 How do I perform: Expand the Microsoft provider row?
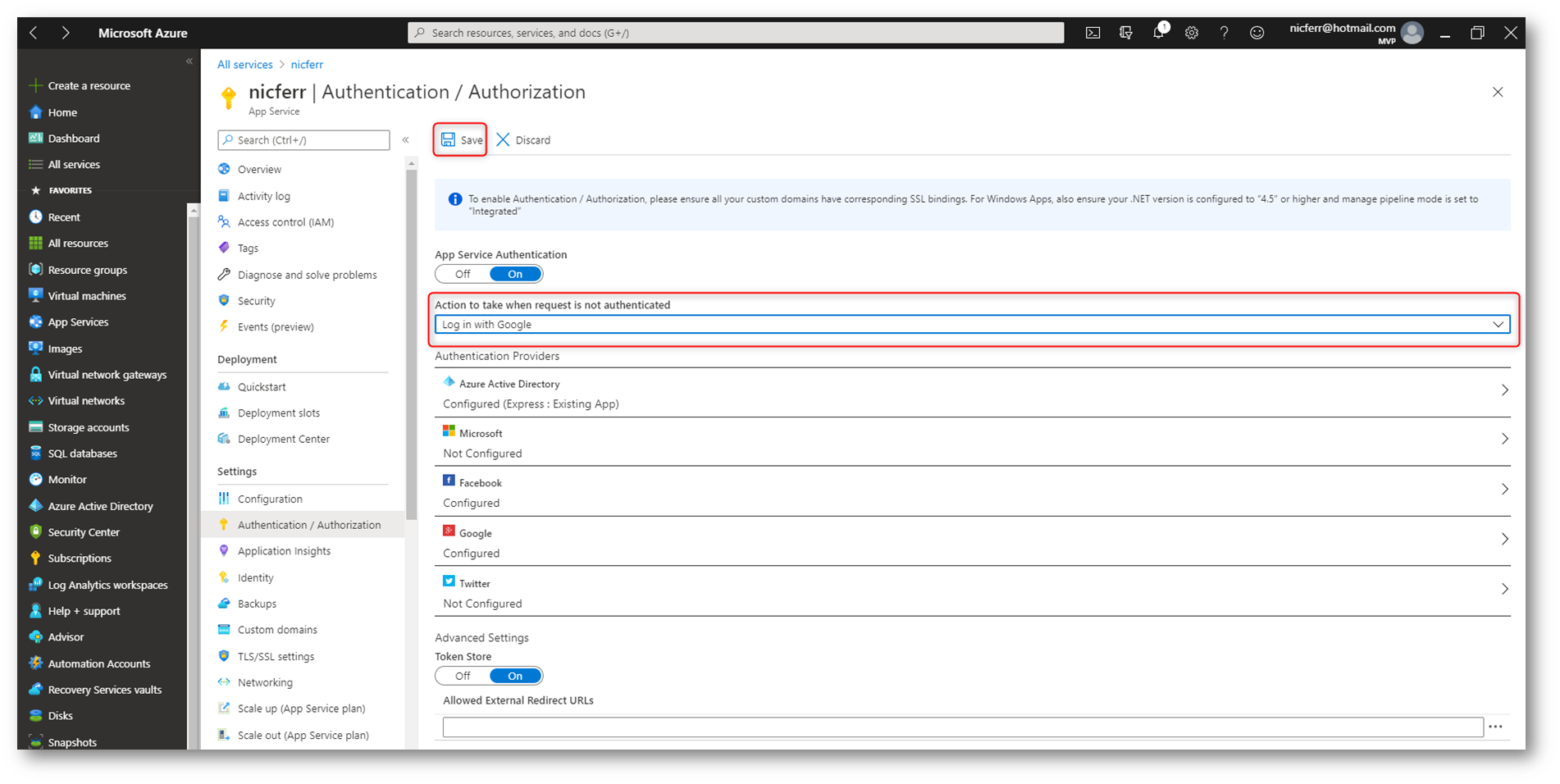972,442
